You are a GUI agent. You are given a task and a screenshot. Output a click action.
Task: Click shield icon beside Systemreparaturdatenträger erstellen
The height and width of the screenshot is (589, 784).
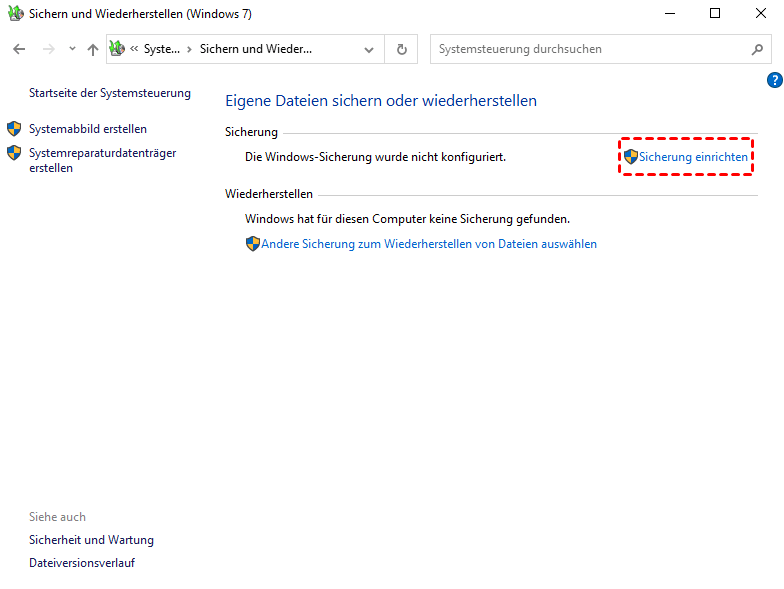click(14, 152)
